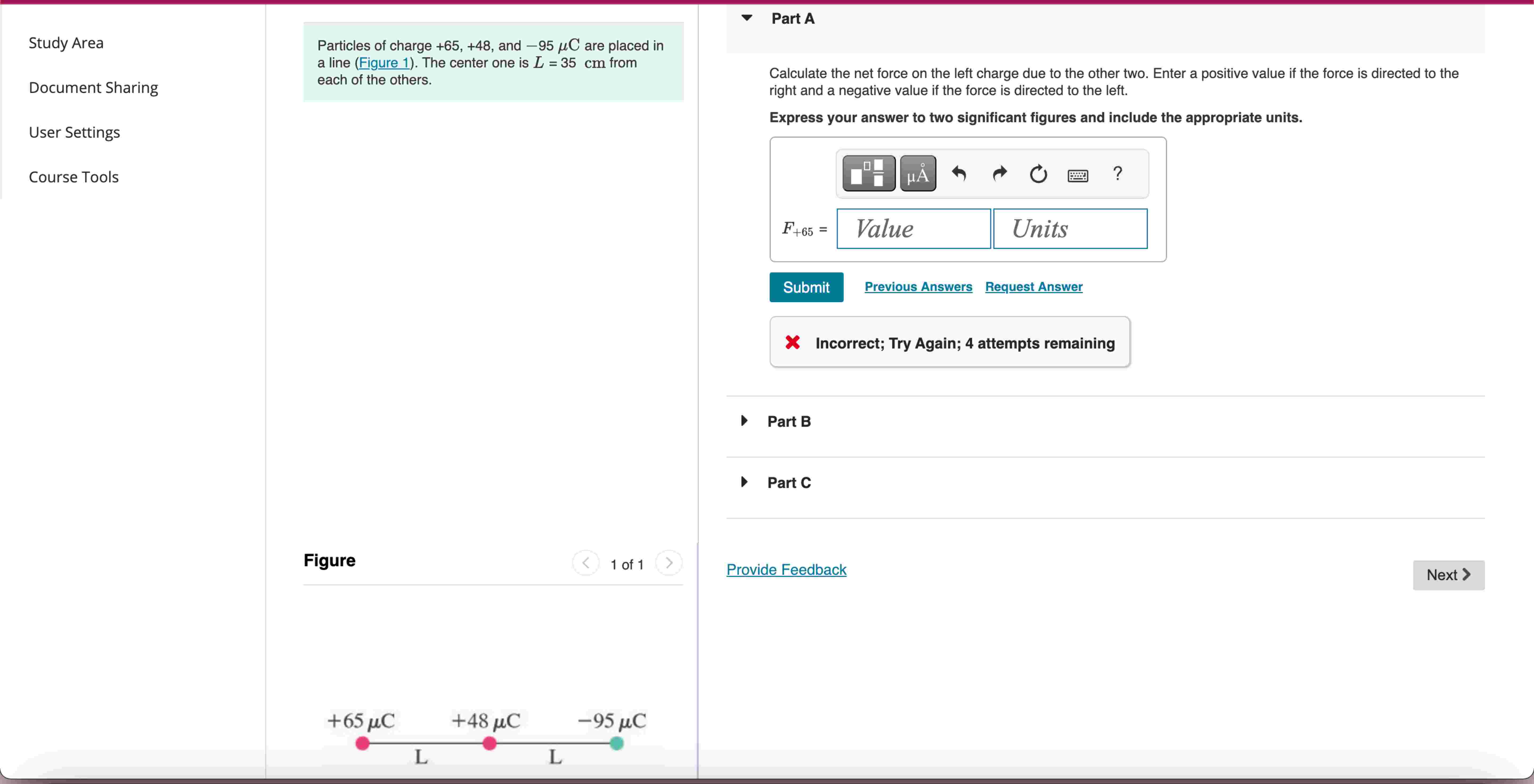Expand the Part C section

tap(743, 482)
